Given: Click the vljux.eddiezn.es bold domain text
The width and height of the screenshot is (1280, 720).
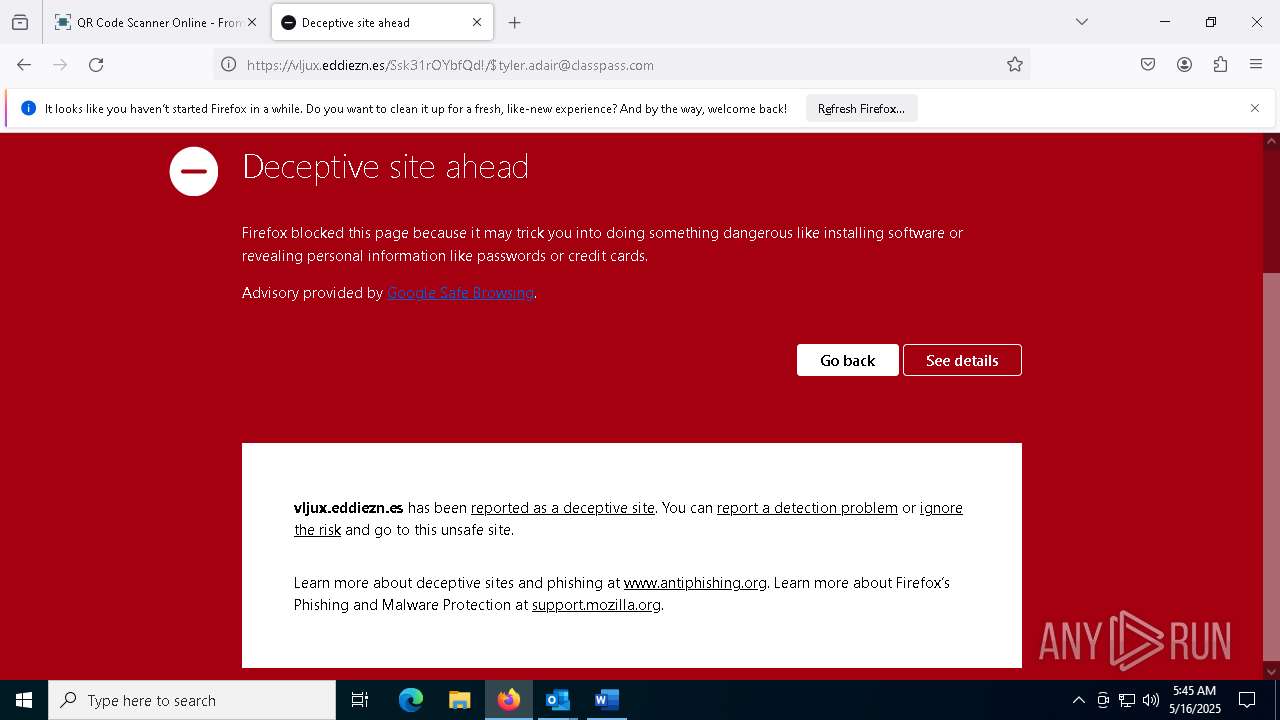Looking at the screenshot, I should pos(348,508).
